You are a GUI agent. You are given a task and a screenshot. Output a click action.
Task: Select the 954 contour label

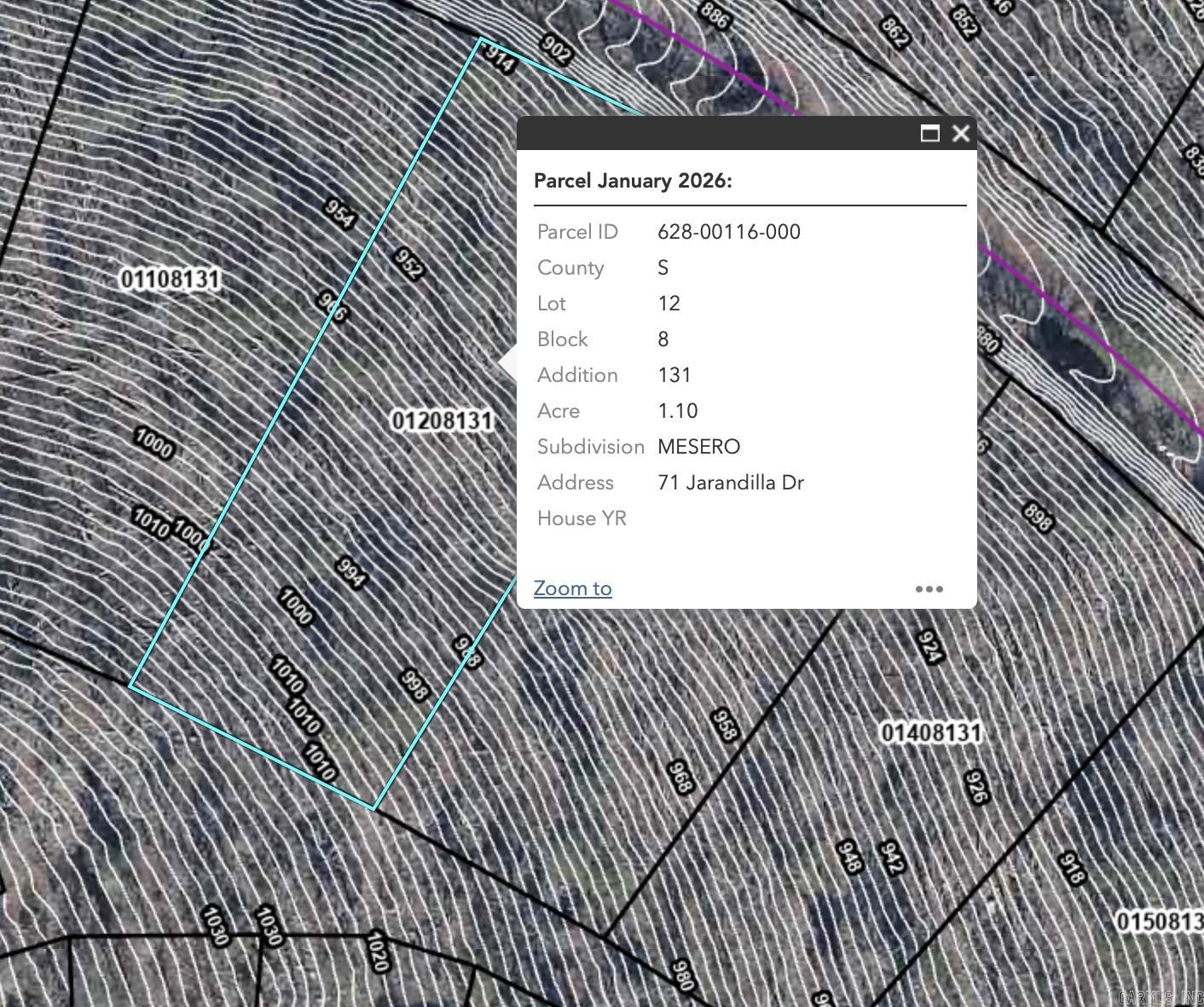click(340, 213)
